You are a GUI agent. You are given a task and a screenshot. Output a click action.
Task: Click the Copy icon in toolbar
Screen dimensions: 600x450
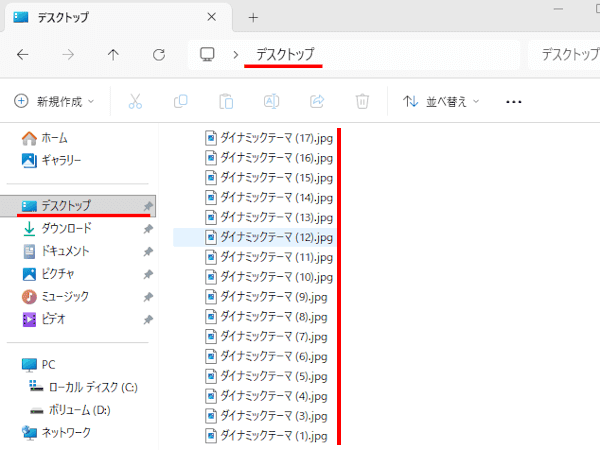[x=181, y=101]
